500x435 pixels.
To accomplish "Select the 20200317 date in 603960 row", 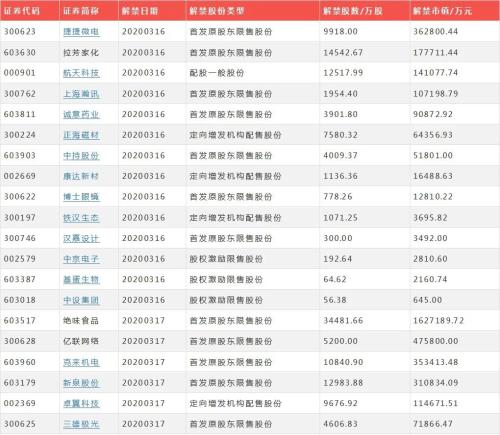I will click(x=143, y=362).
